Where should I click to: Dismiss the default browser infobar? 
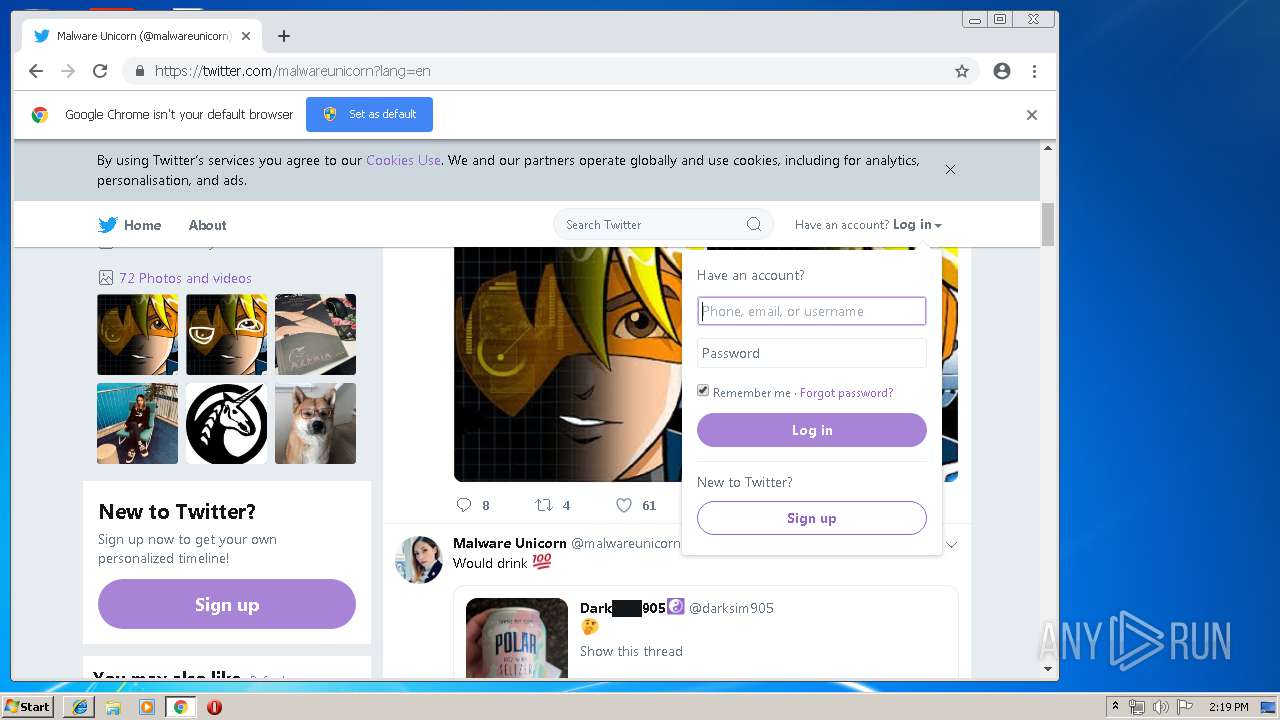pos(1032,115)
